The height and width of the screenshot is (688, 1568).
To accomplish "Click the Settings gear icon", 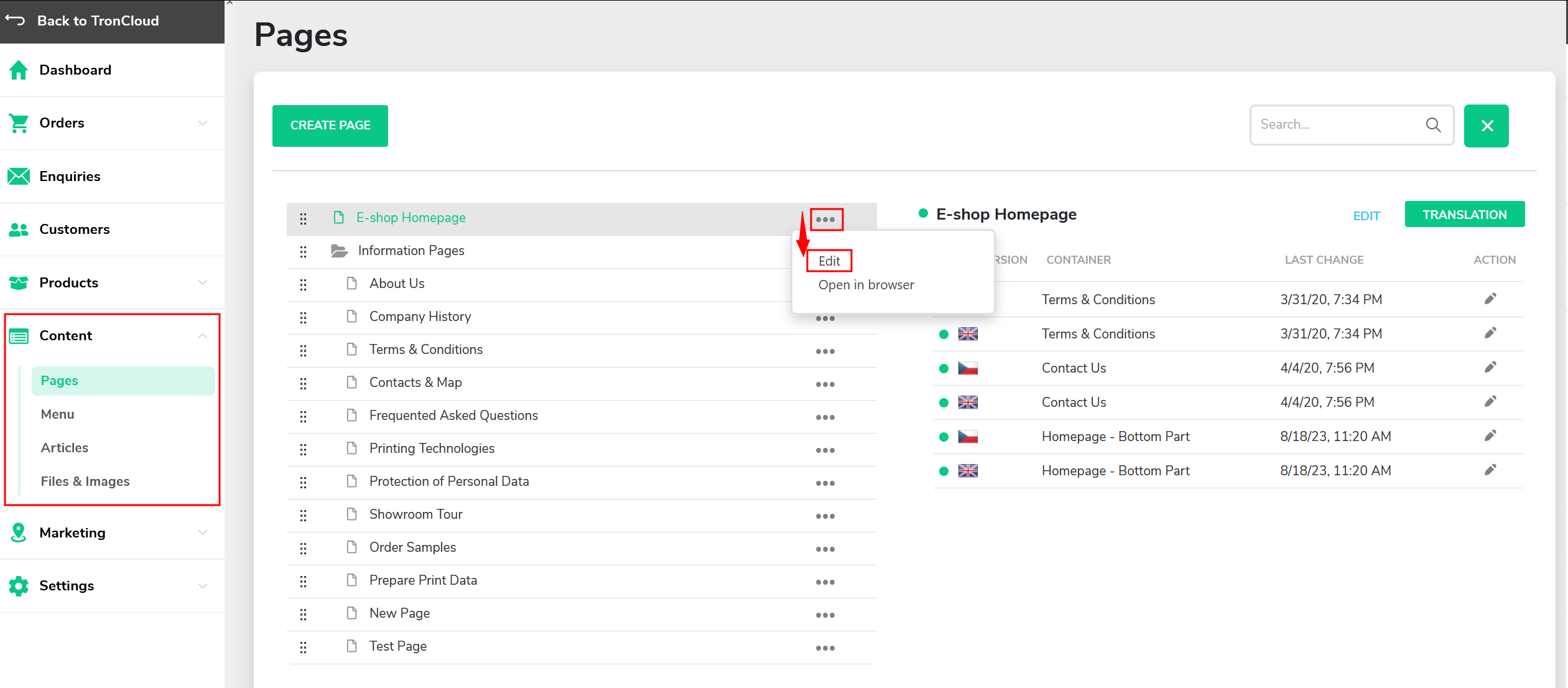I will click(19, 586).
